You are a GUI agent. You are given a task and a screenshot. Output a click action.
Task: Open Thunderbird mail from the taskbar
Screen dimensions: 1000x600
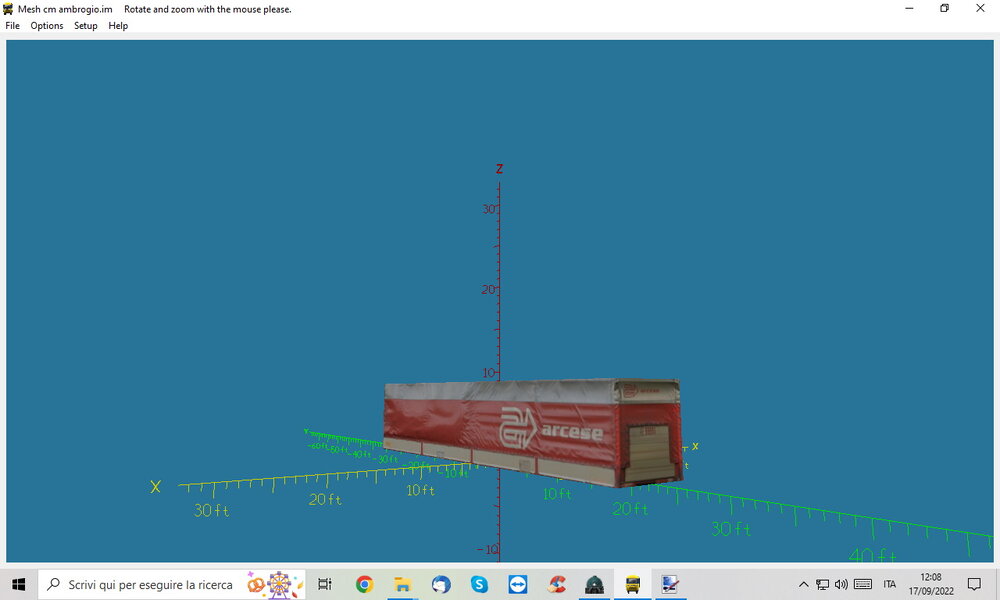(x=441, y=584)
